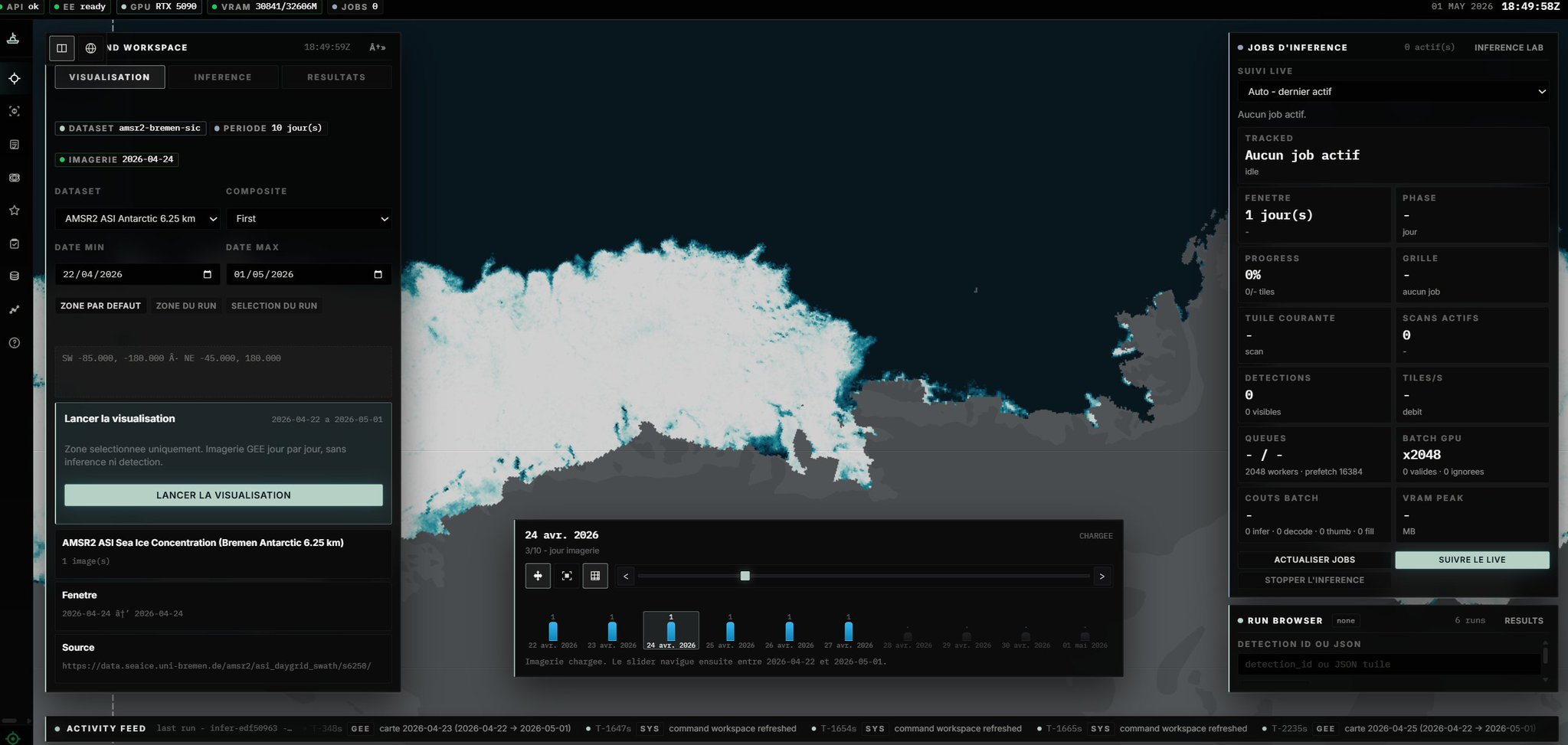
Task: Step timeline to previous day arrow
Action: coord(626,576)
